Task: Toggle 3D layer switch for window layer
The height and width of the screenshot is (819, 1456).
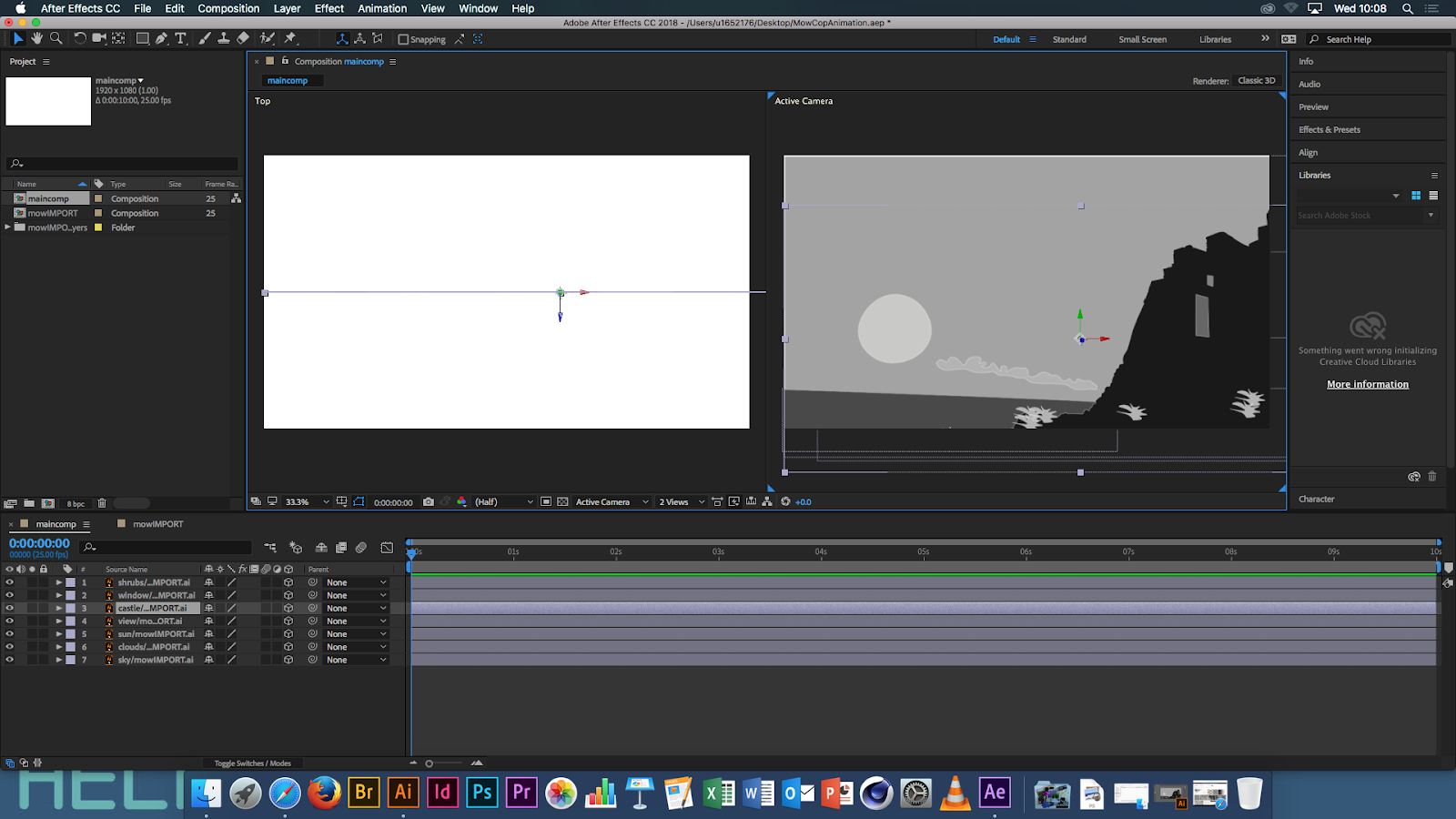Action: (x=288, y=595)
